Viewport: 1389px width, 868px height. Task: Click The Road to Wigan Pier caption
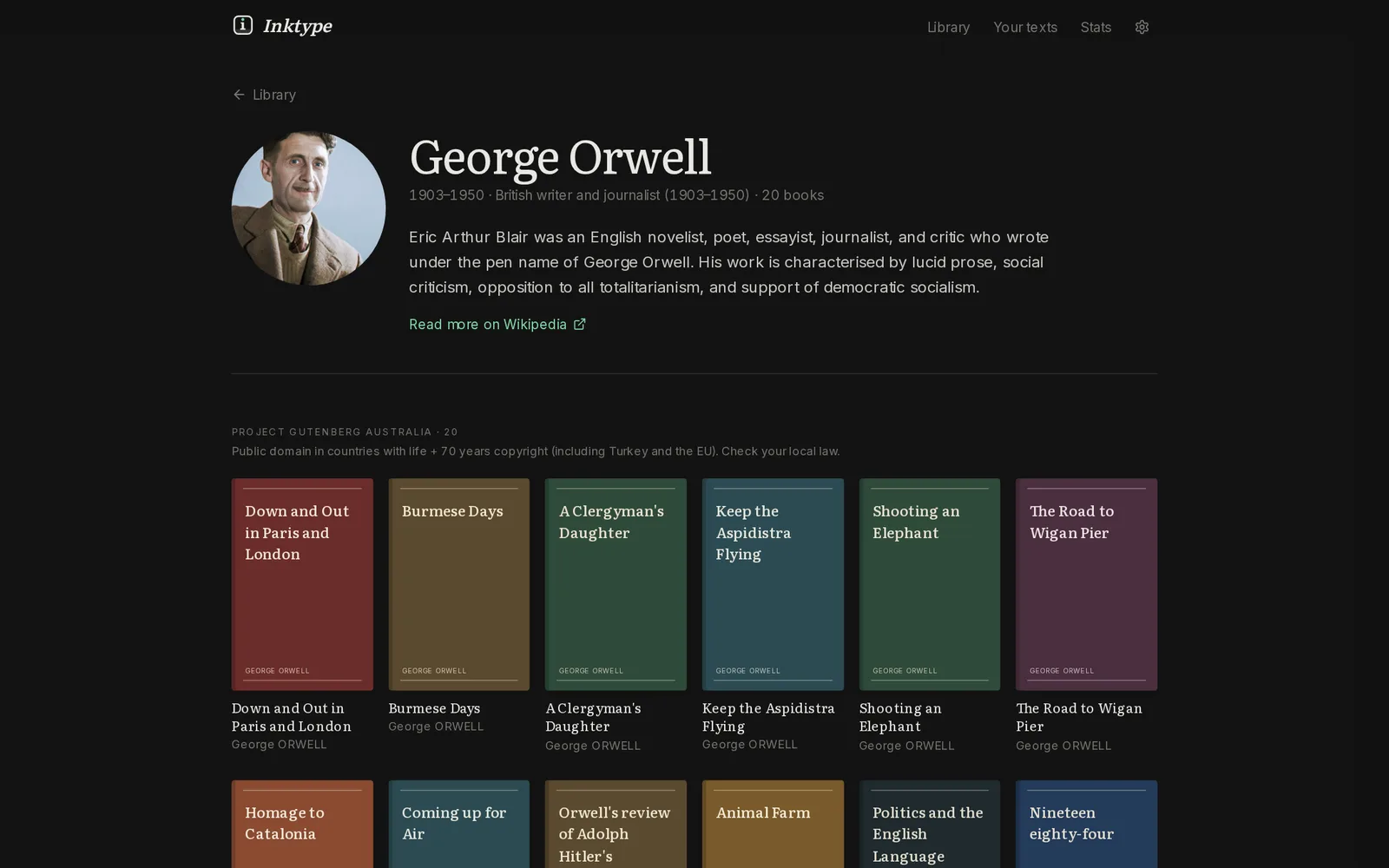click(x=1079, y=717)
